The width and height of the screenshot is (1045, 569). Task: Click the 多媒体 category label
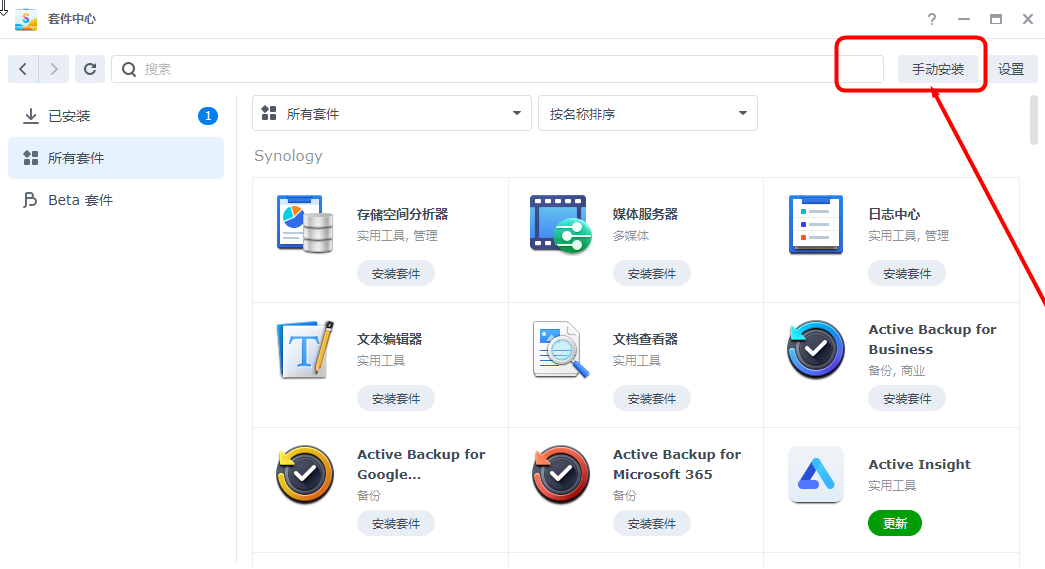pos(630,236)
